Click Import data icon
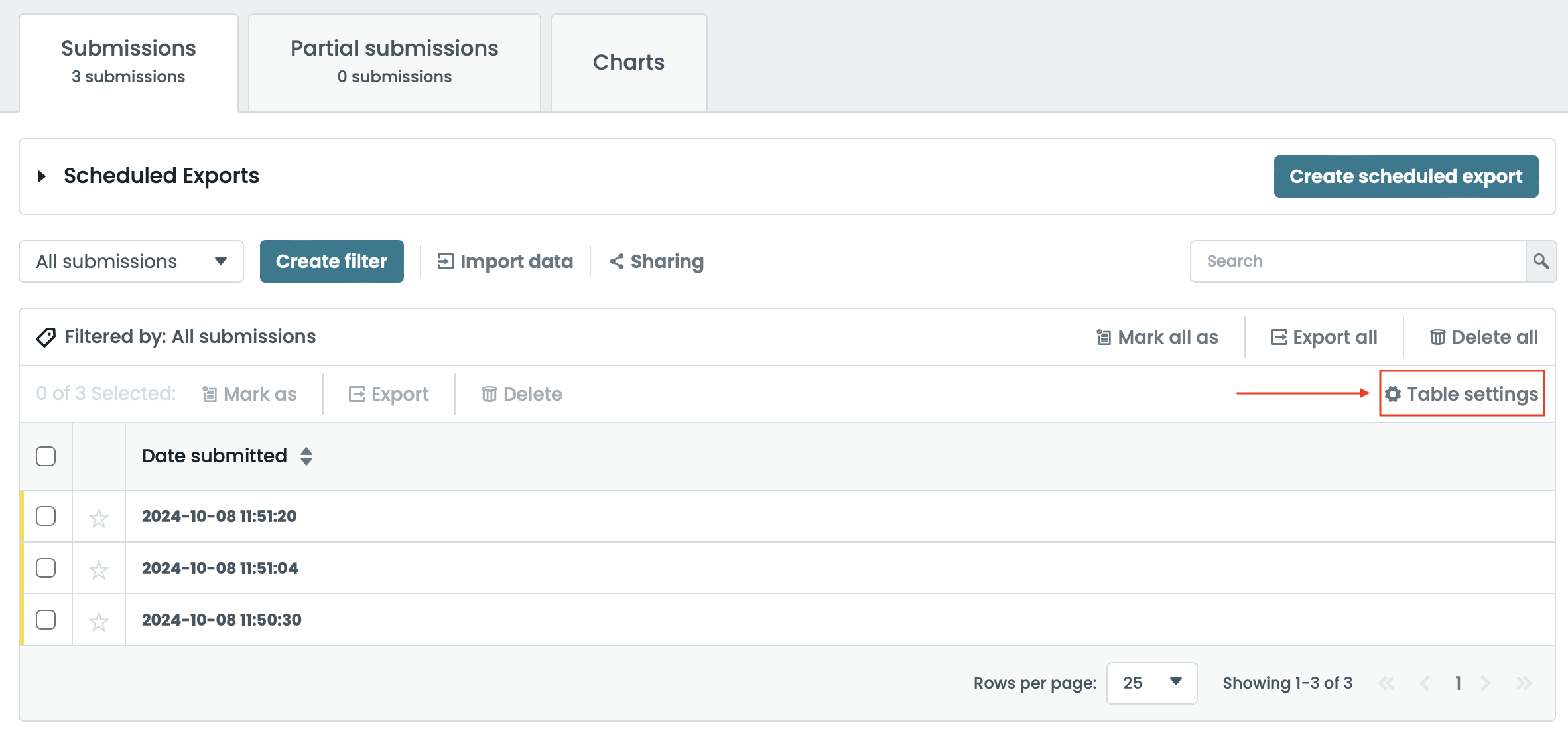This screenshot has width=1568, height=739. click(445, 261)
